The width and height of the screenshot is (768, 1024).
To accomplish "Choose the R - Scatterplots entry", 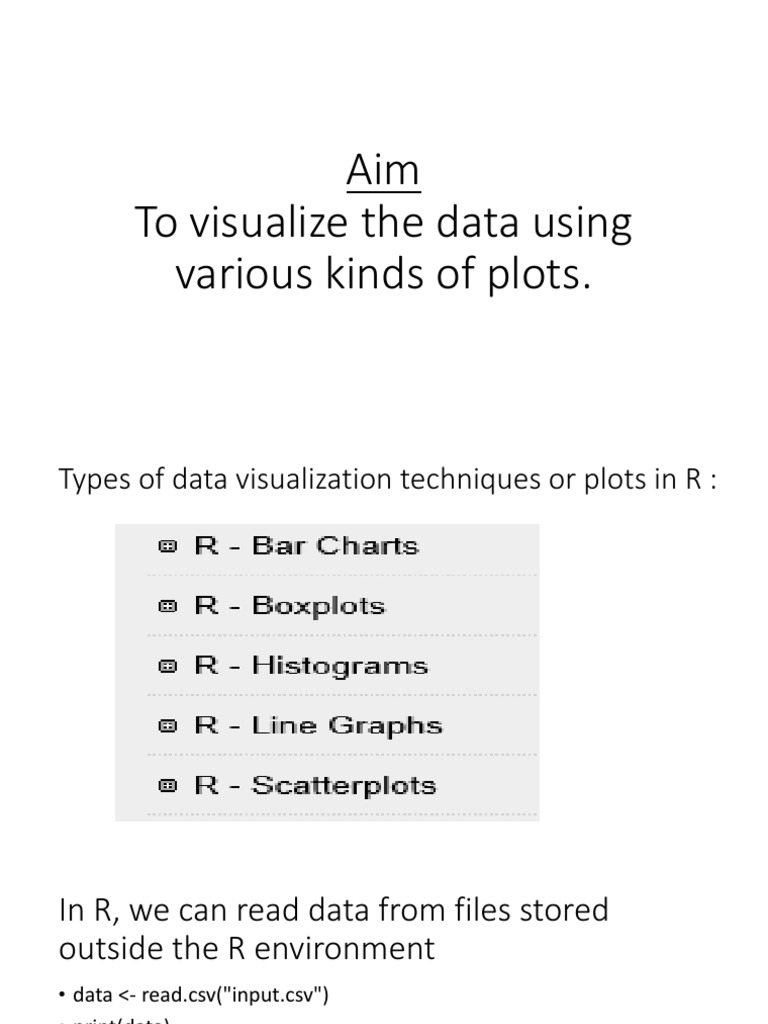I will (x=315, y=786).
